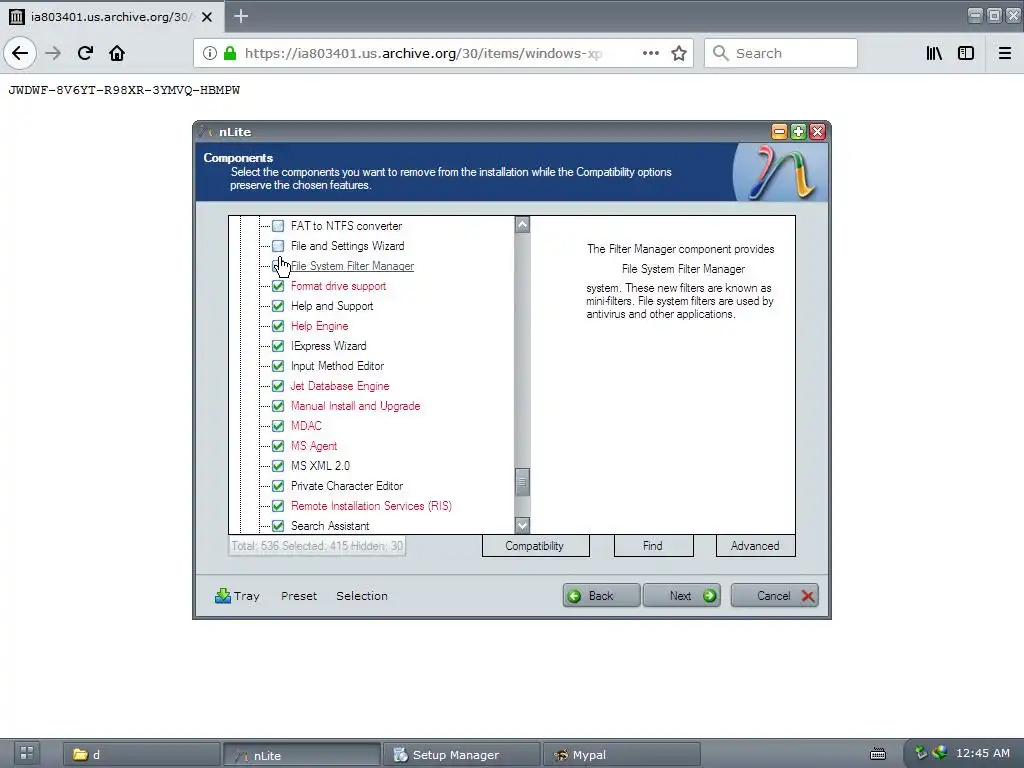The image size is (1024, 768).
Task: Click the Tray download icon in nLite
Action: [x=223, y=596]
